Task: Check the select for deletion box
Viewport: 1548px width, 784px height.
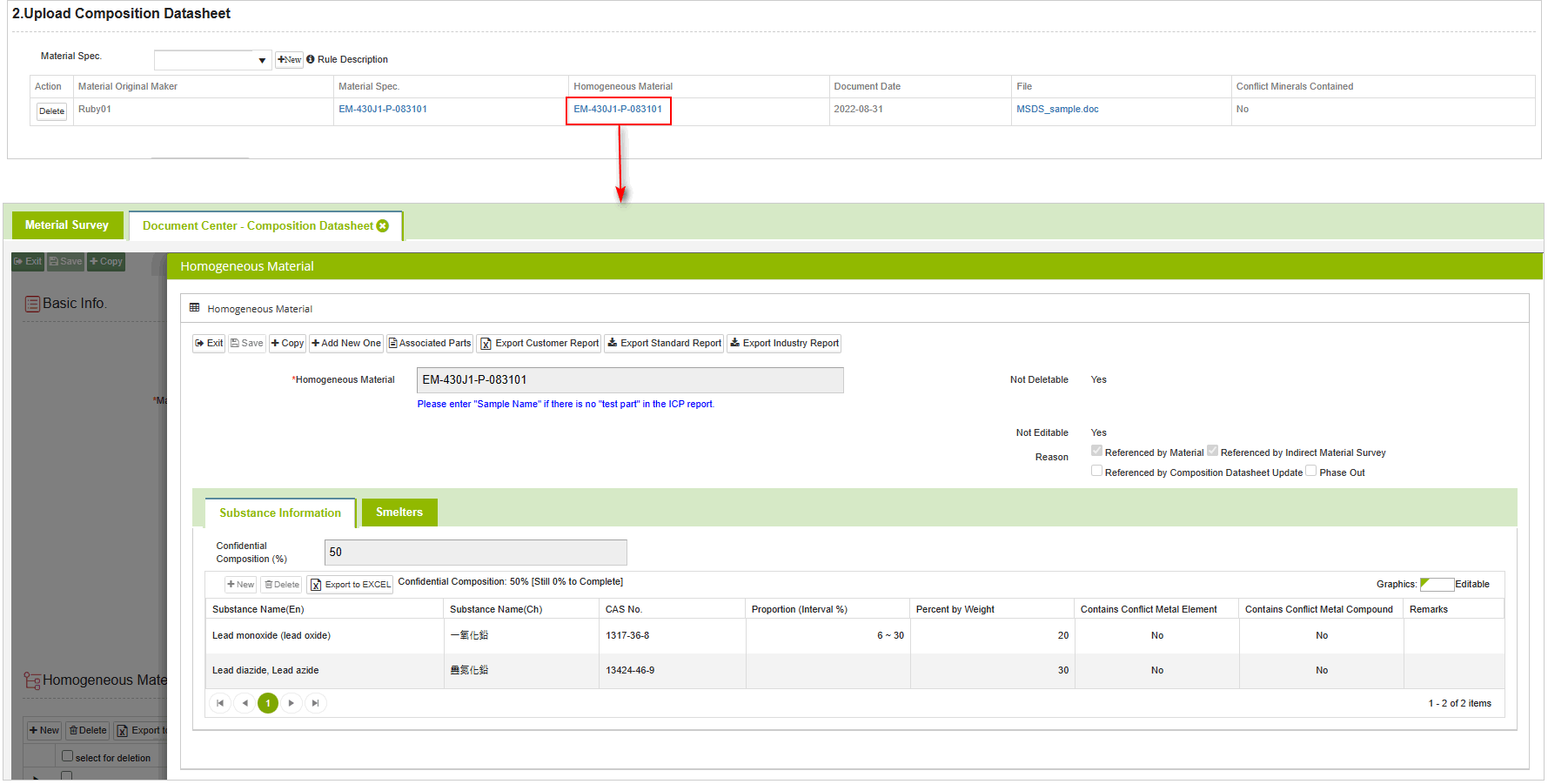Action: [x=67, y=756]
